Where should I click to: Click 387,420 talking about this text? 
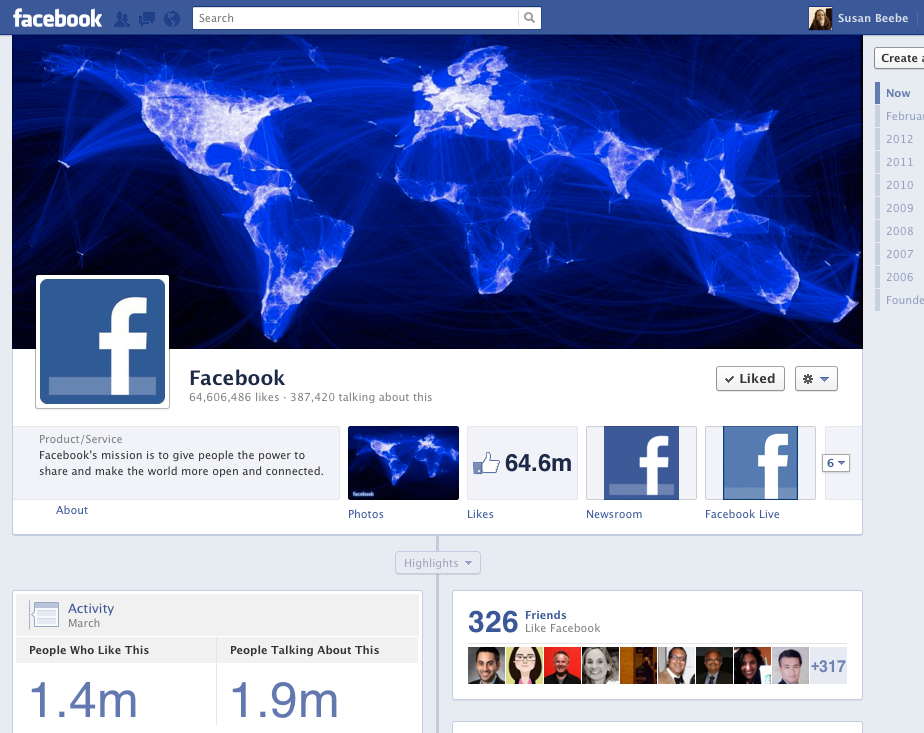point(361,397)
